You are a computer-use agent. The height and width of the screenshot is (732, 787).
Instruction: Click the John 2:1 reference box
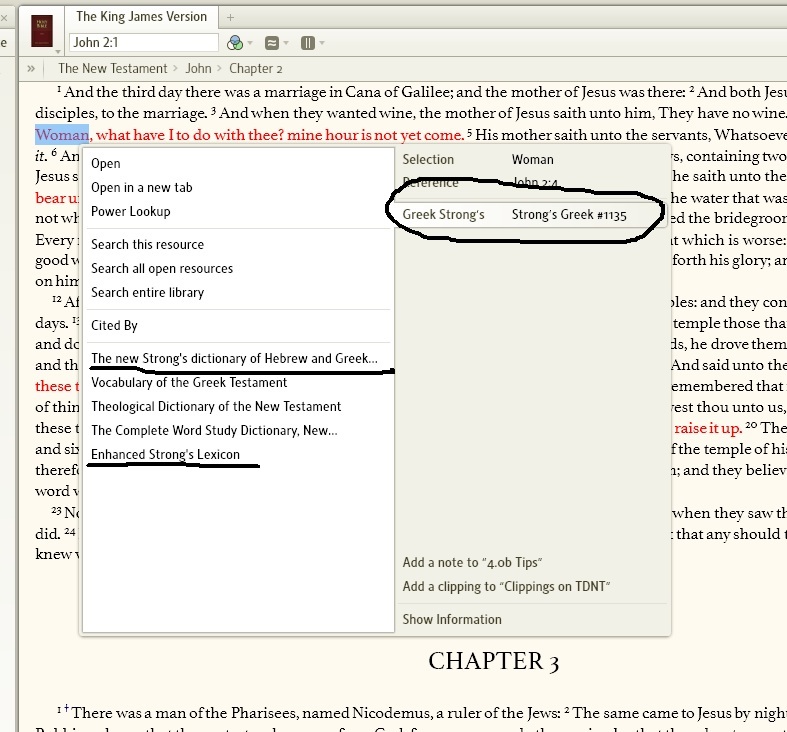point(144,43)
